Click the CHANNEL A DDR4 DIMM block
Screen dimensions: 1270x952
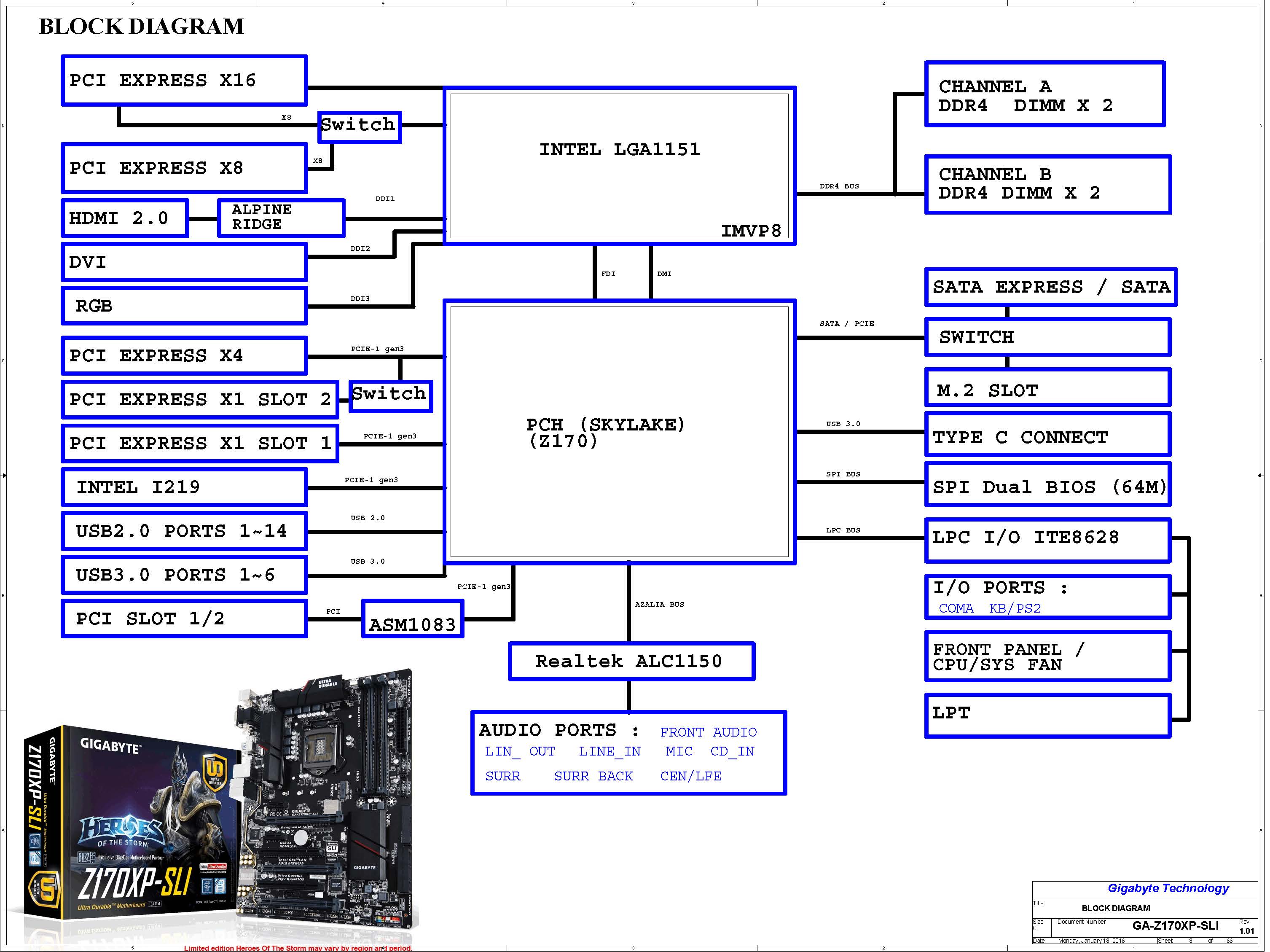point(1044,94)
